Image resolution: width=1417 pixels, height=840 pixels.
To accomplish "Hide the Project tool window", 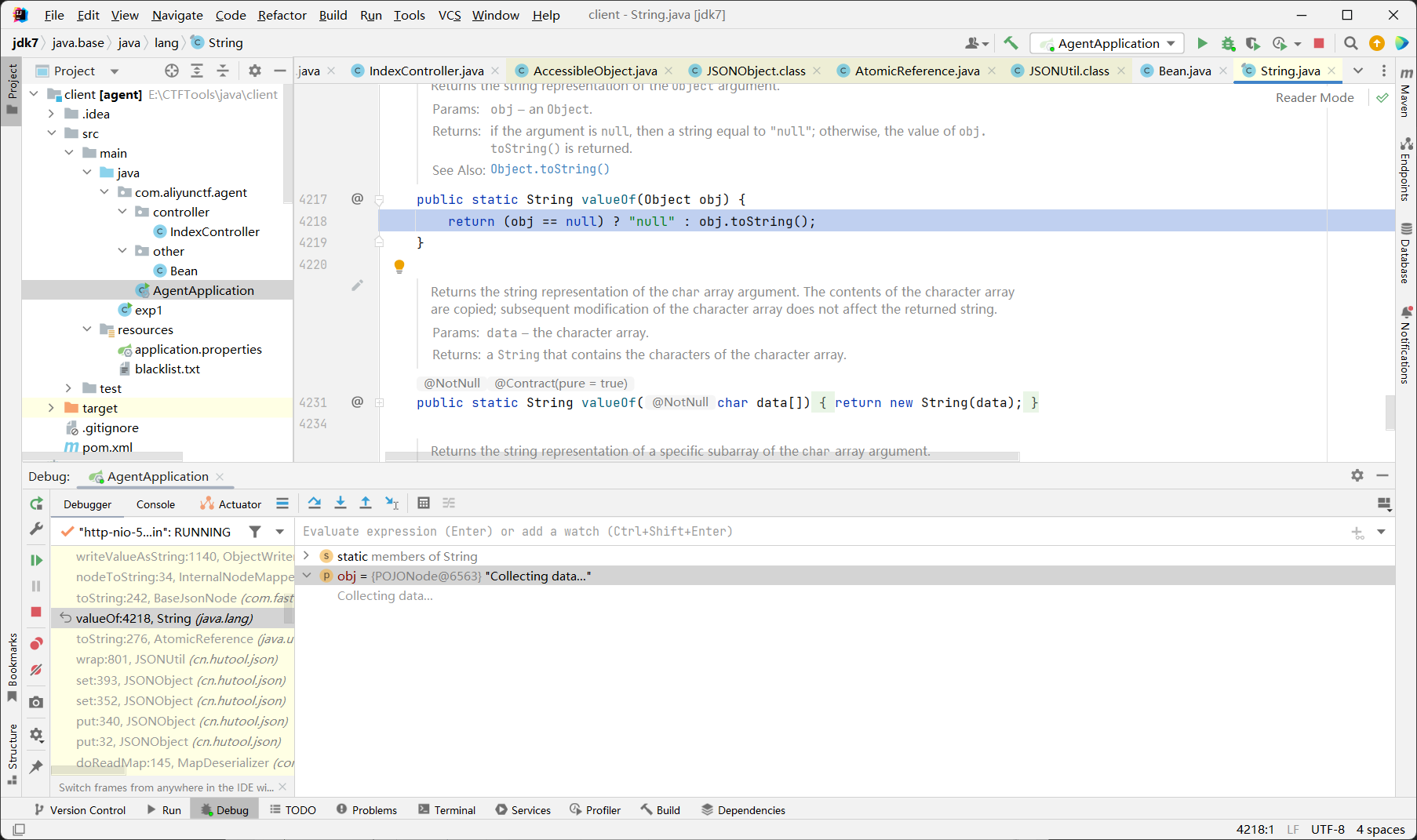I will 280,71.
